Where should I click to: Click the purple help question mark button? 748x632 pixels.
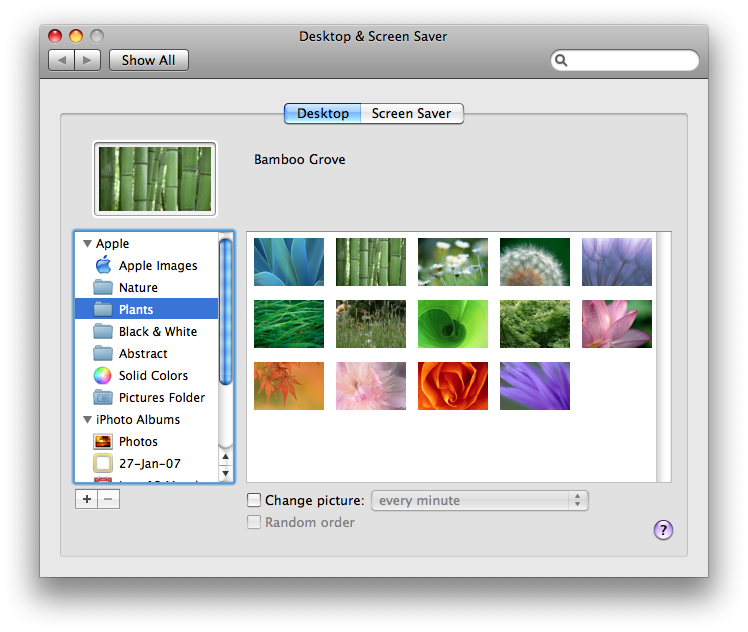(x=663, y=530)
